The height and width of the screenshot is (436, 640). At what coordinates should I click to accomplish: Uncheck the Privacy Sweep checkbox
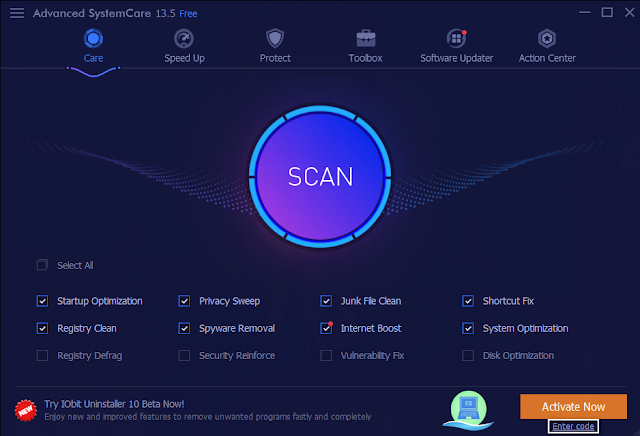coord(184,301)
